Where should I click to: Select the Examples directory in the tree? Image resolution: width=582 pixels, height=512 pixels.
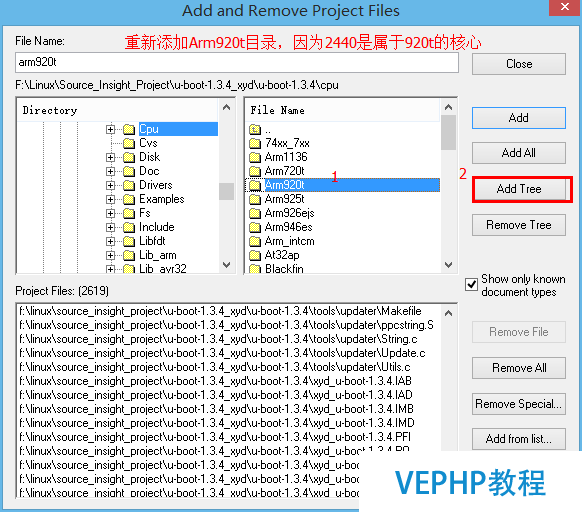[161, 199]
